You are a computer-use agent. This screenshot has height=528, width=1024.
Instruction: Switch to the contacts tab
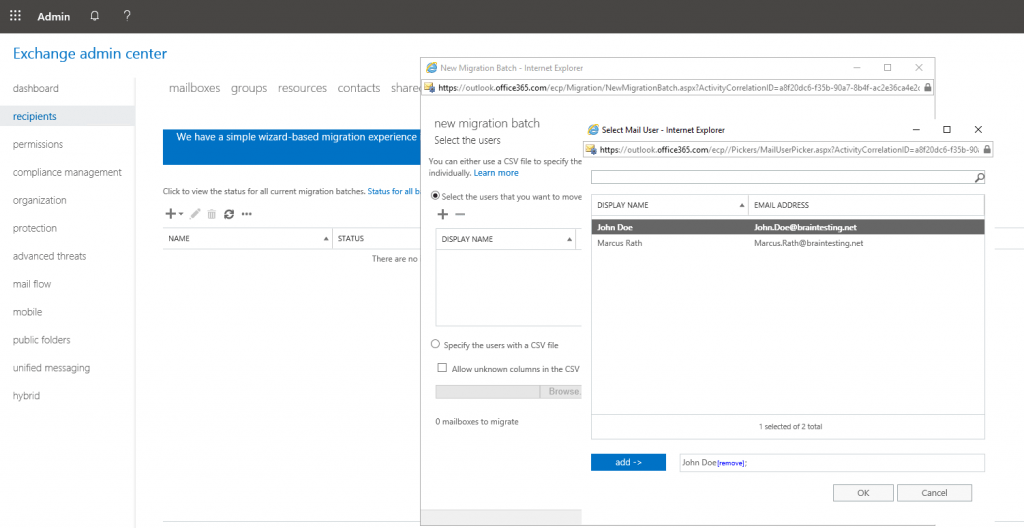tap(359, 88)
